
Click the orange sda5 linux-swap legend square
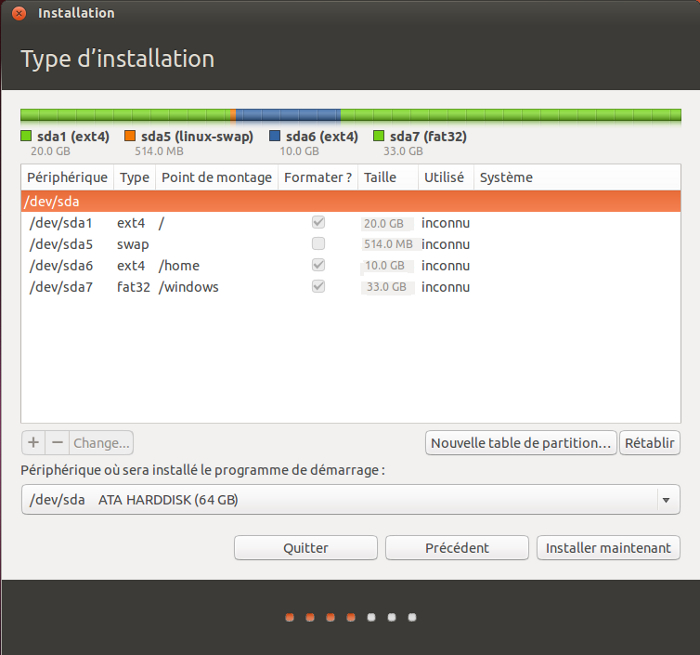click(x=130, y=137)
